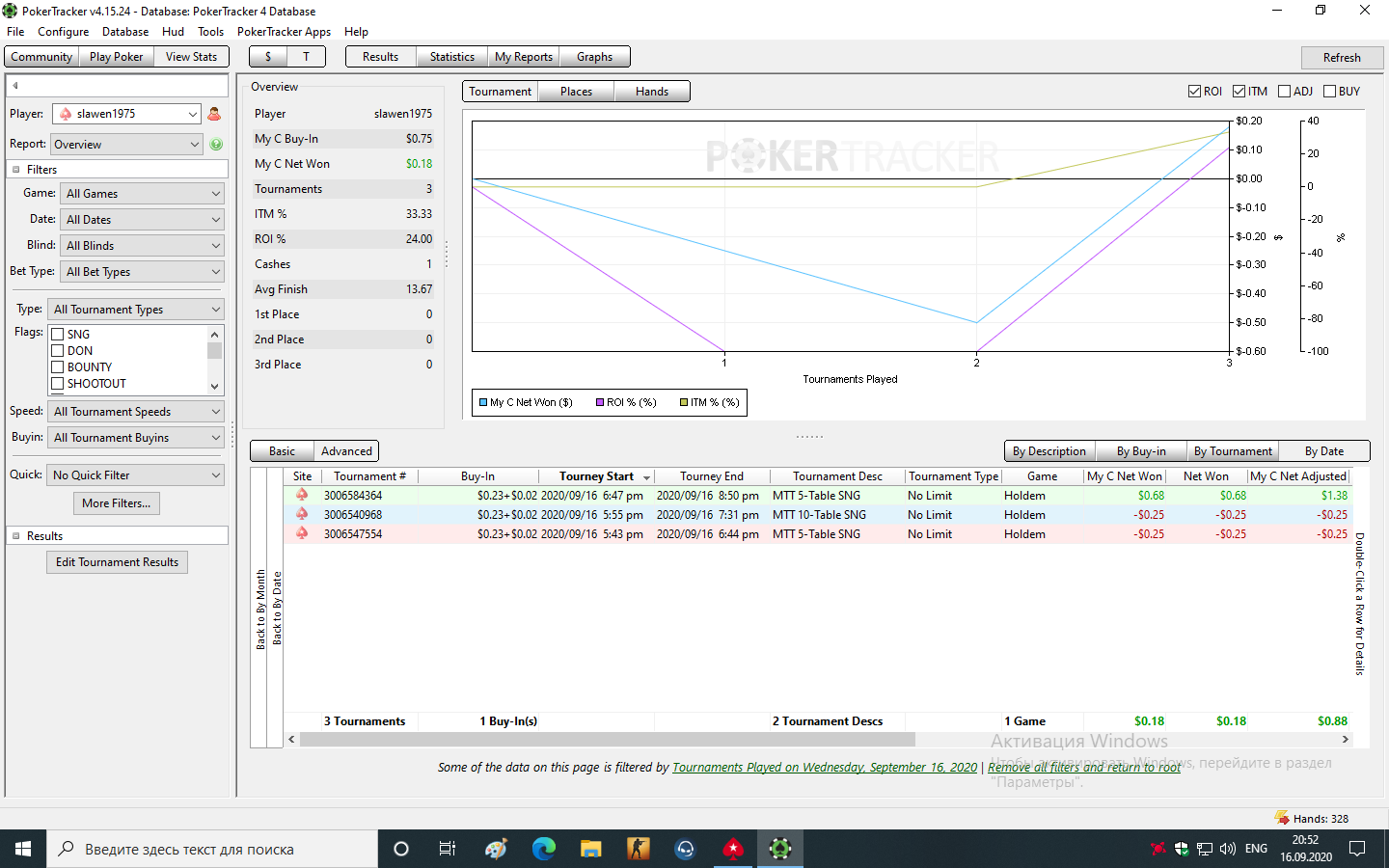
Task: Check the BOUNTY flag checkbox
Action: [58, 367]
